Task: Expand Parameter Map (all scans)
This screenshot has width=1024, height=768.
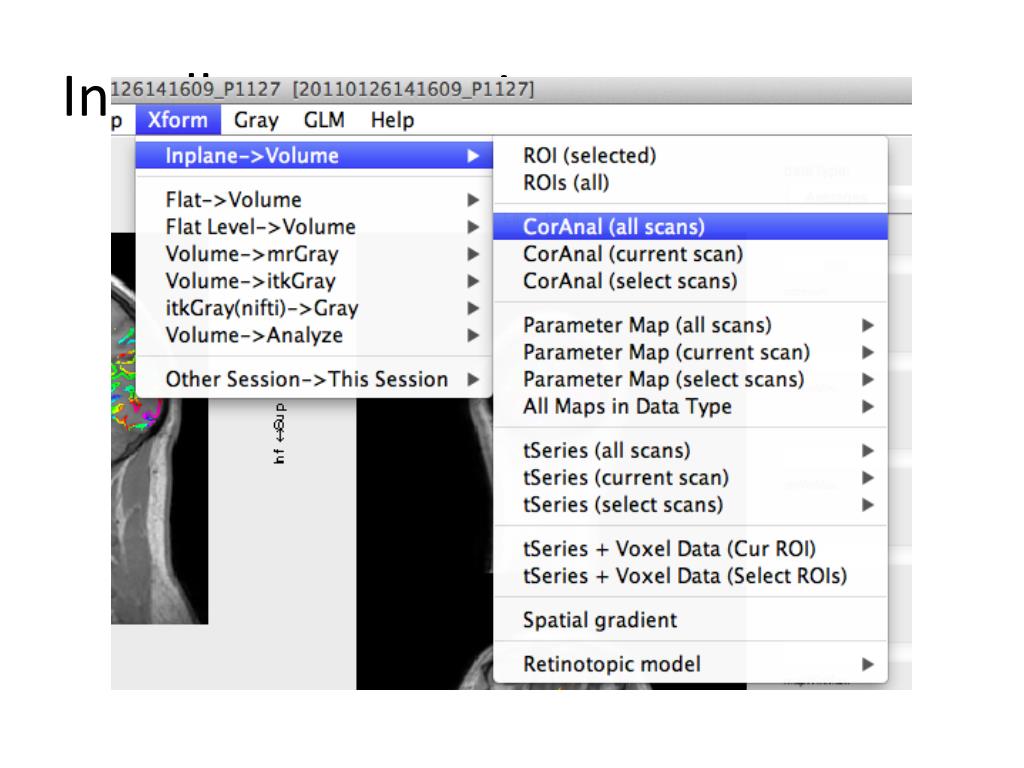Action: [690, 325]
